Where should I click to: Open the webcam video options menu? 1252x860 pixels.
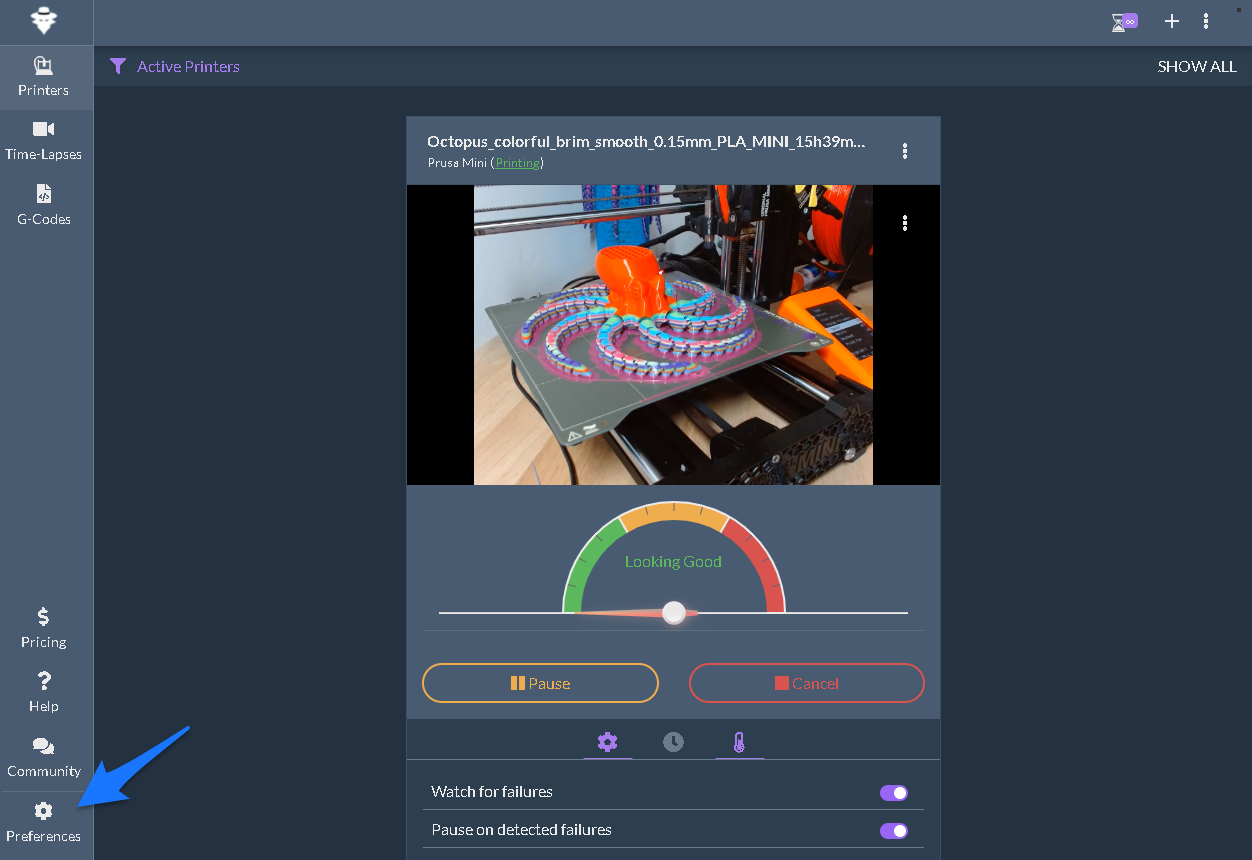[x=905, y=223]
